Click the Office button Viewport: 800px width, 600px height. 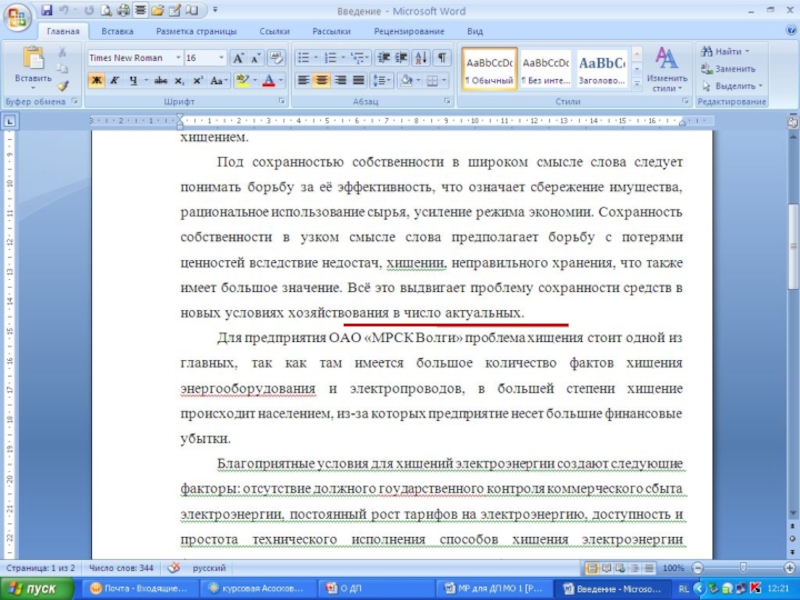(x=17, y=17)
